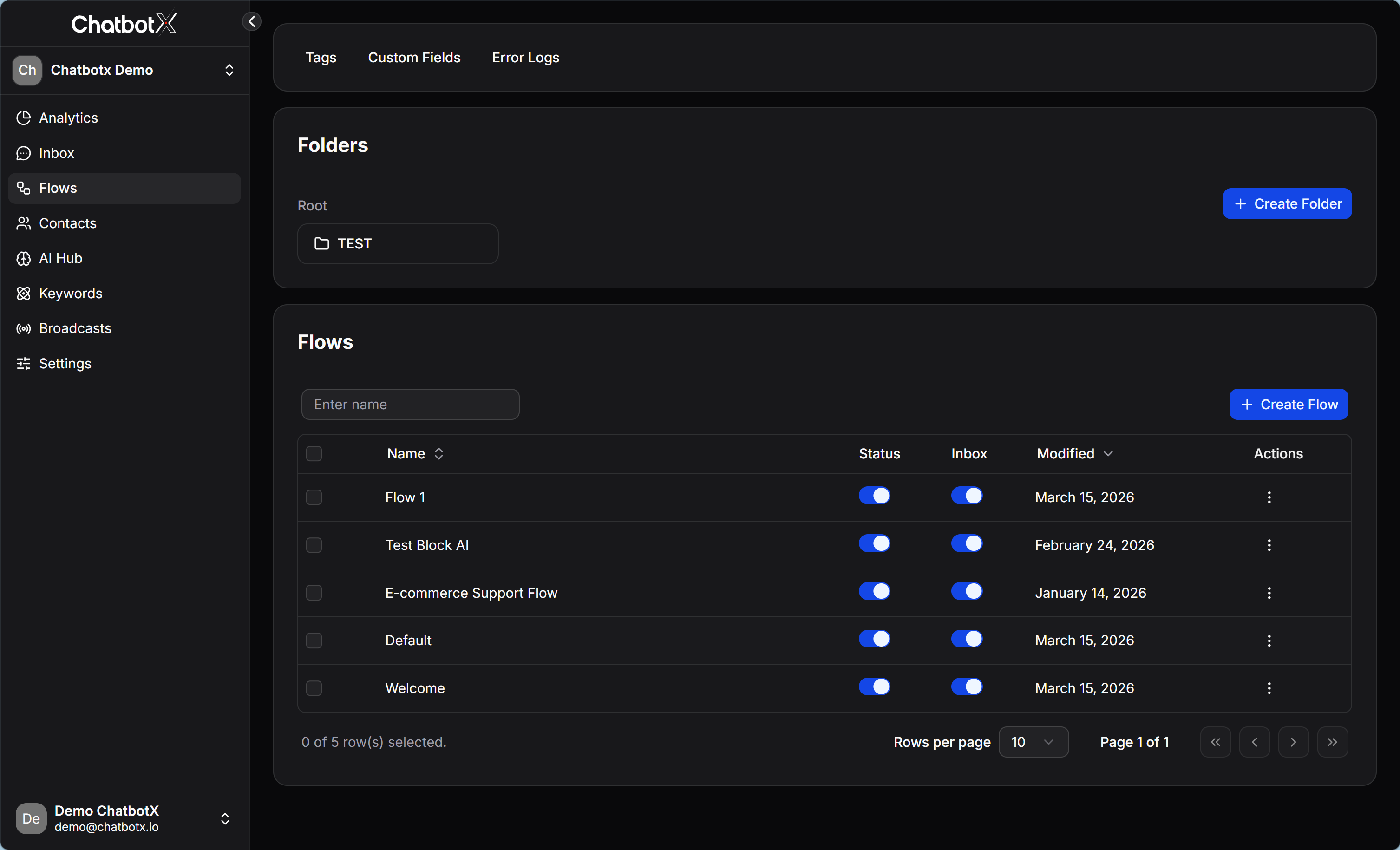Image resolution: width=1400 pixels, height=850 pixels.
Task: Select the Analytics sidebar icon
Action: [x=23, y=118]
